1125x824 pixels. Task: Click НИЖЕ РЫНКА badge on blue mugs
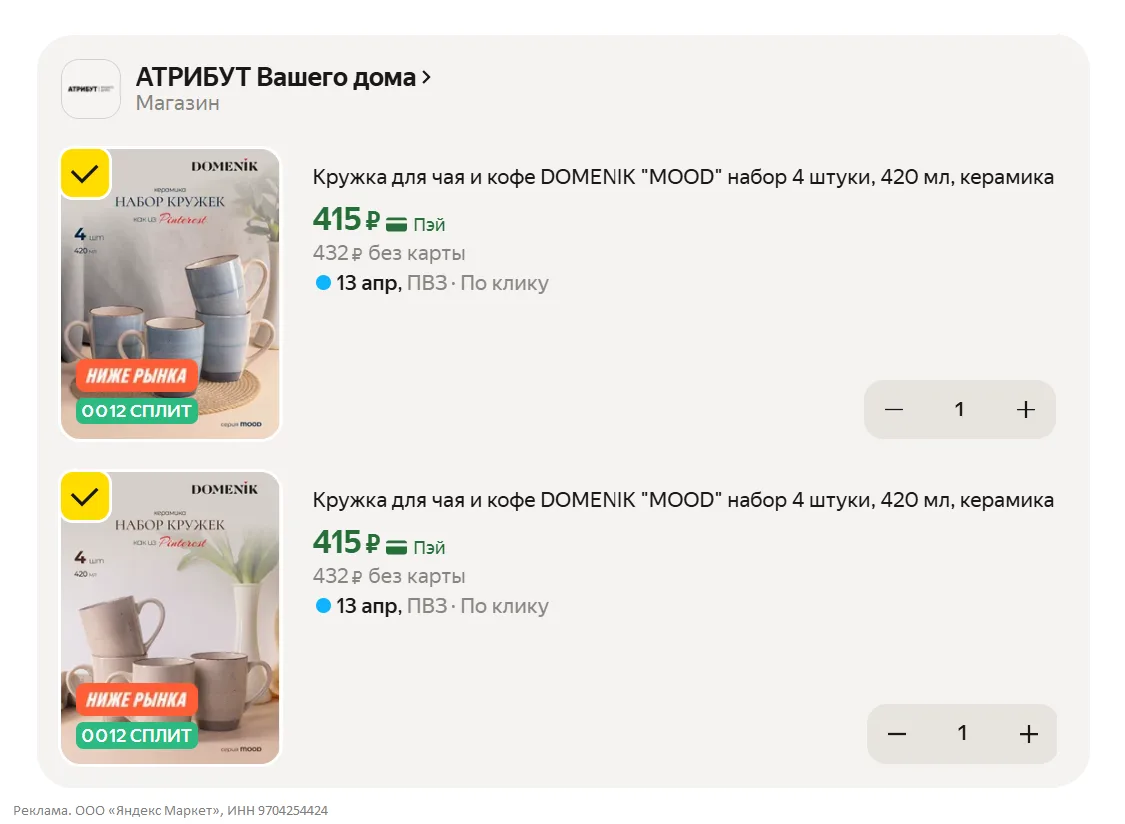pos(137,376)
